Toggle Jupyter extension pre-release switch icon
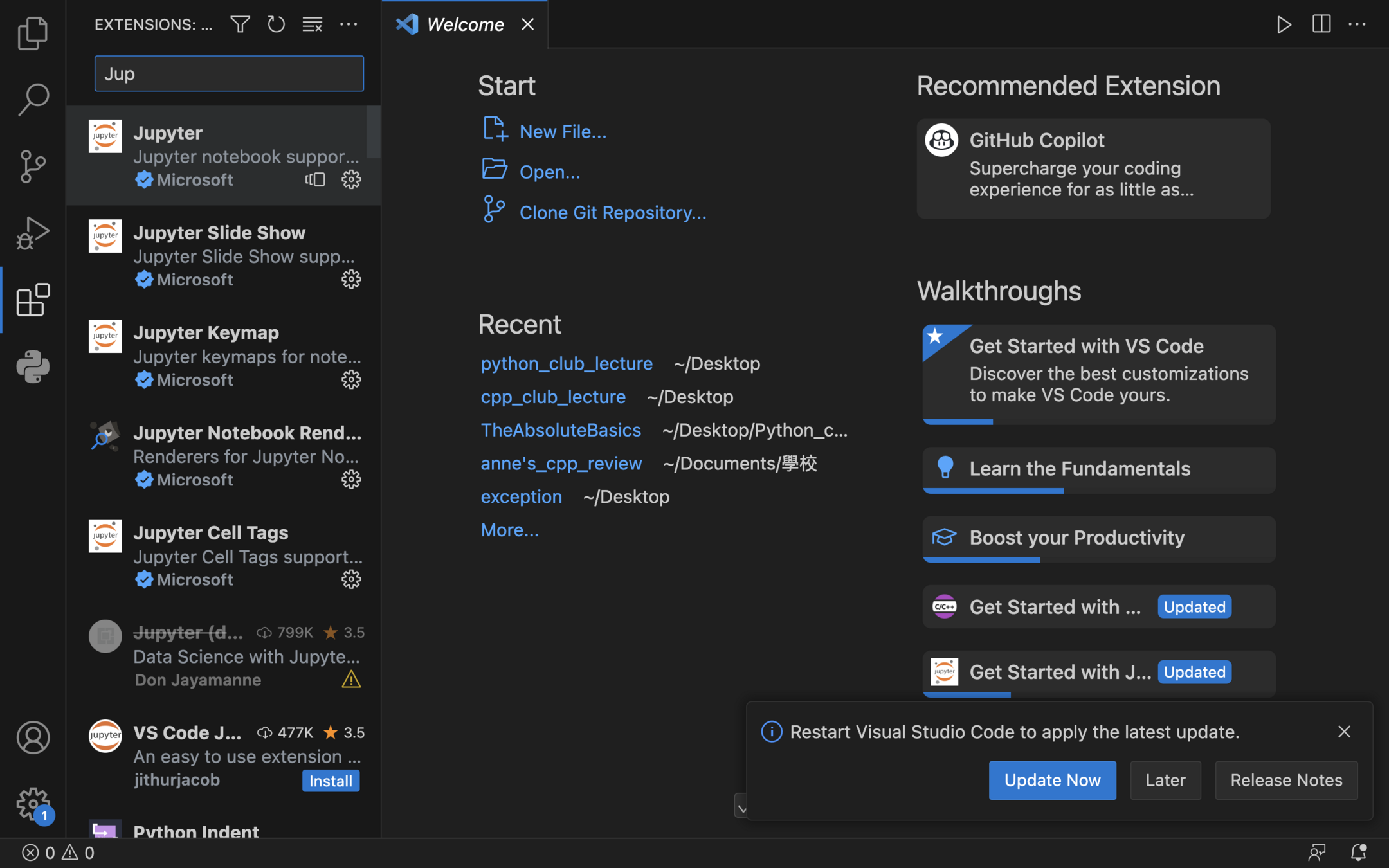 point(315,179)
